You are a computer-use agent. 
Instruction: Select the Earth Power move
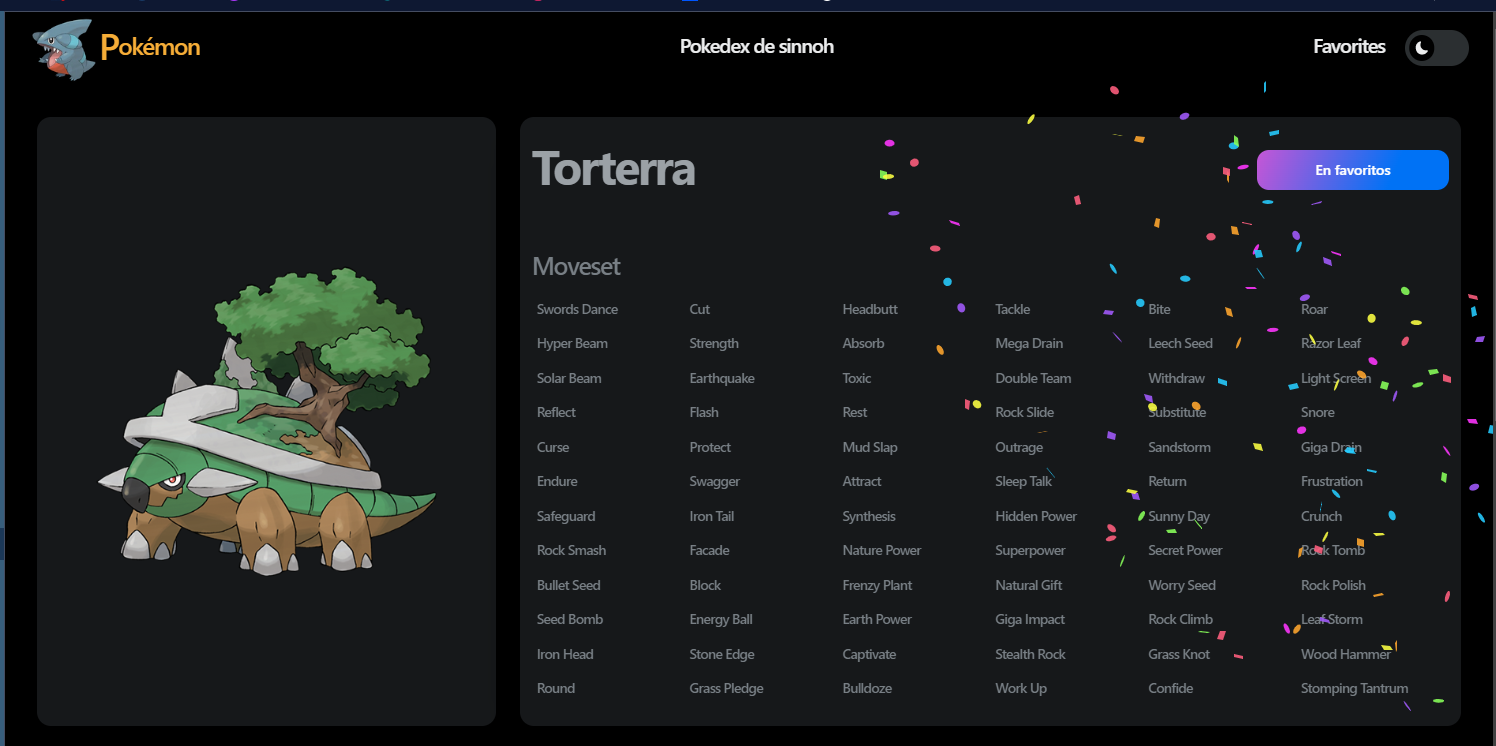877,619
